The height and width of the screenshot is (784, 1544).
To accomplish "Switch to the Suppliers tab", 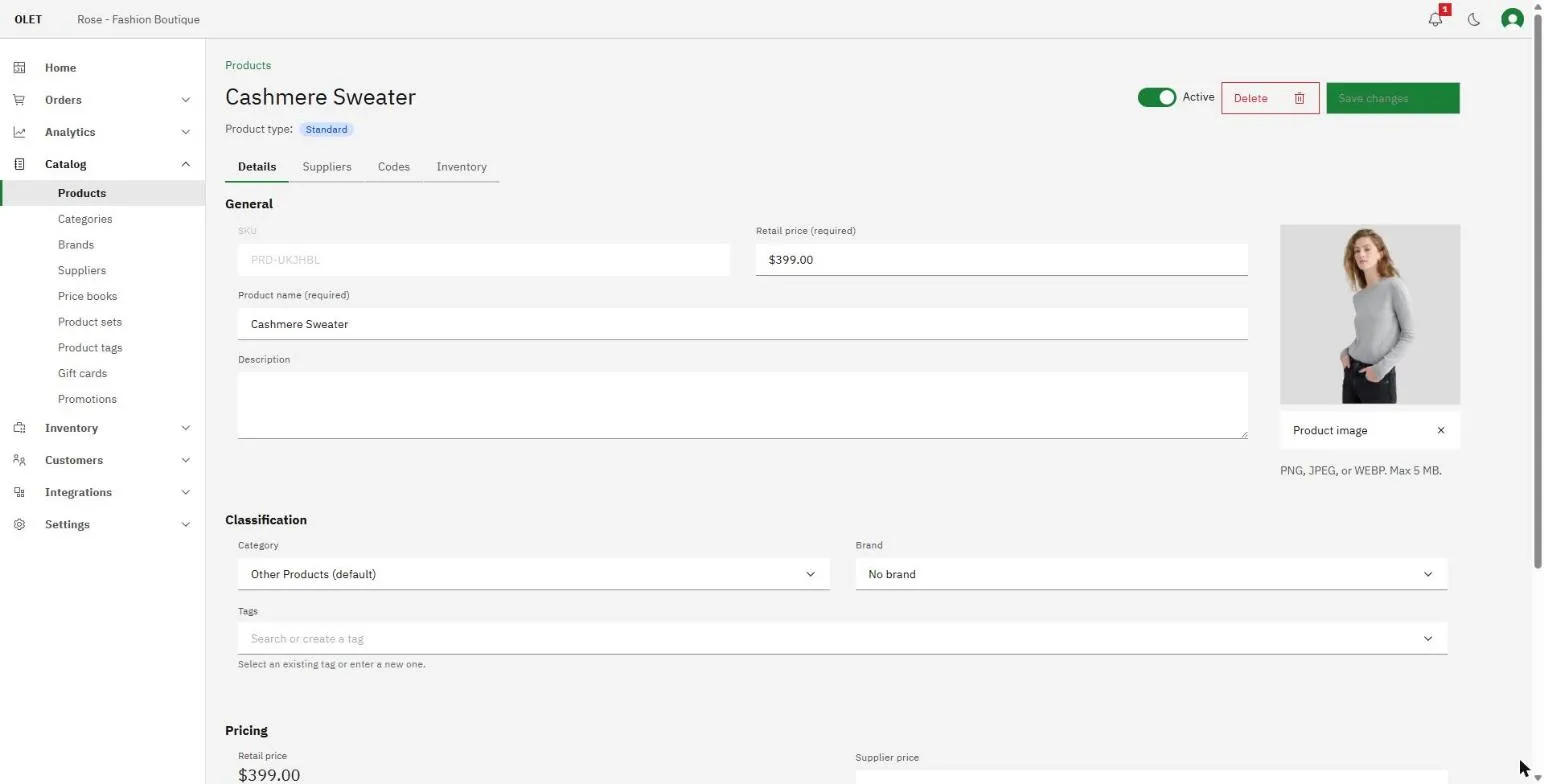I will pos(327,167).
